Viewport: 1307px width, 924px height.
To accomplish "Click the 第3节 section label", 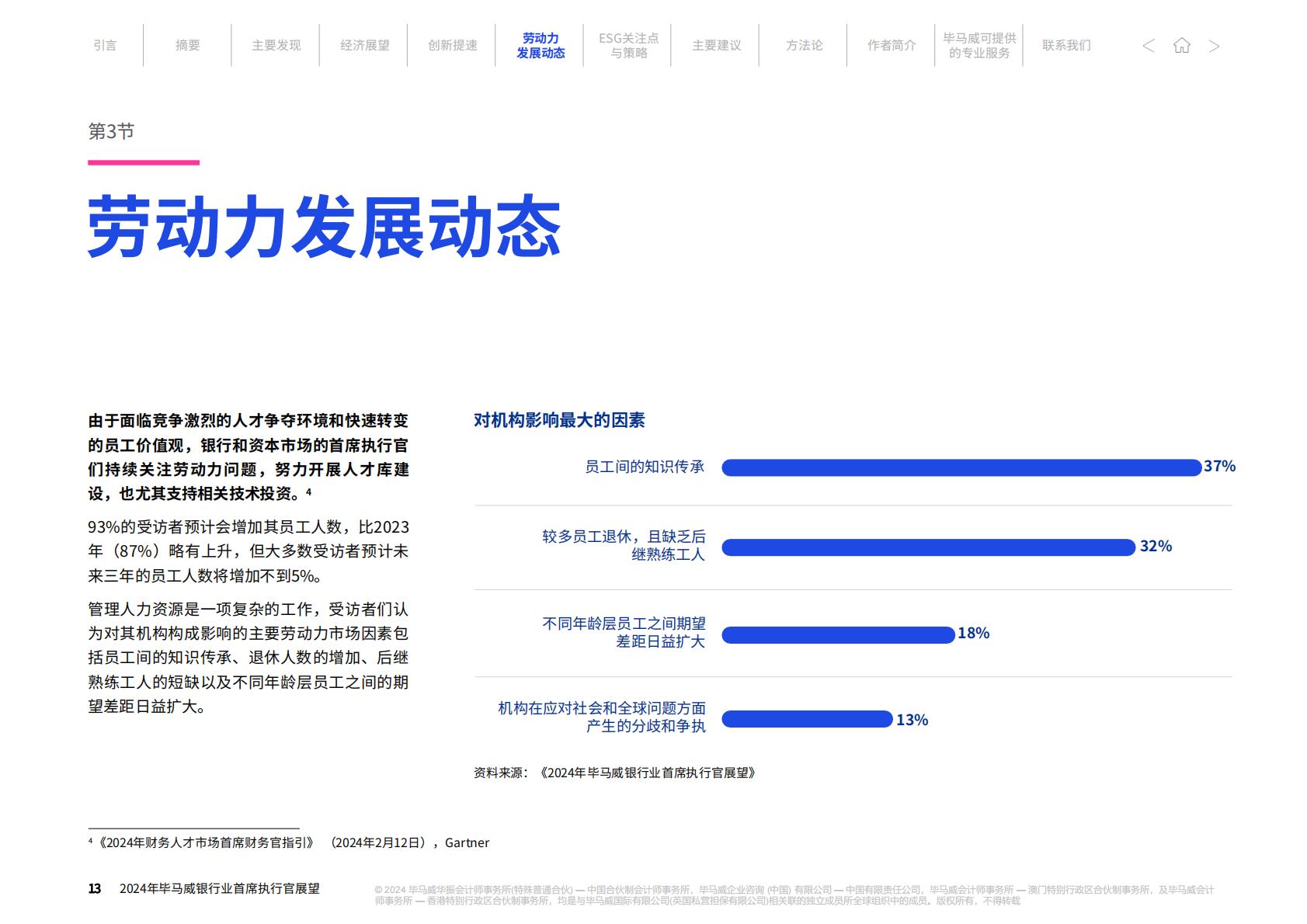I will pyautogui.click(x=111, y=131).
